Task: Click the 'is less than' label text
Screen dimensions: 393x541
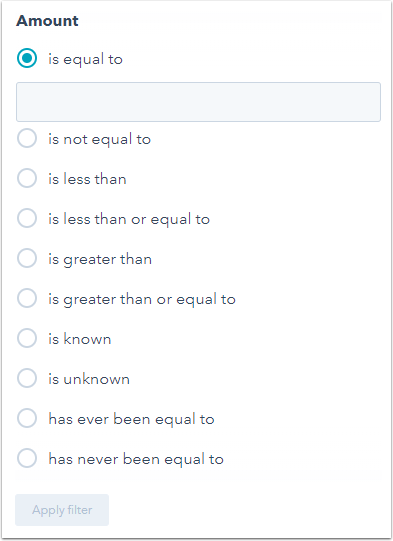Action: [87, 179]
